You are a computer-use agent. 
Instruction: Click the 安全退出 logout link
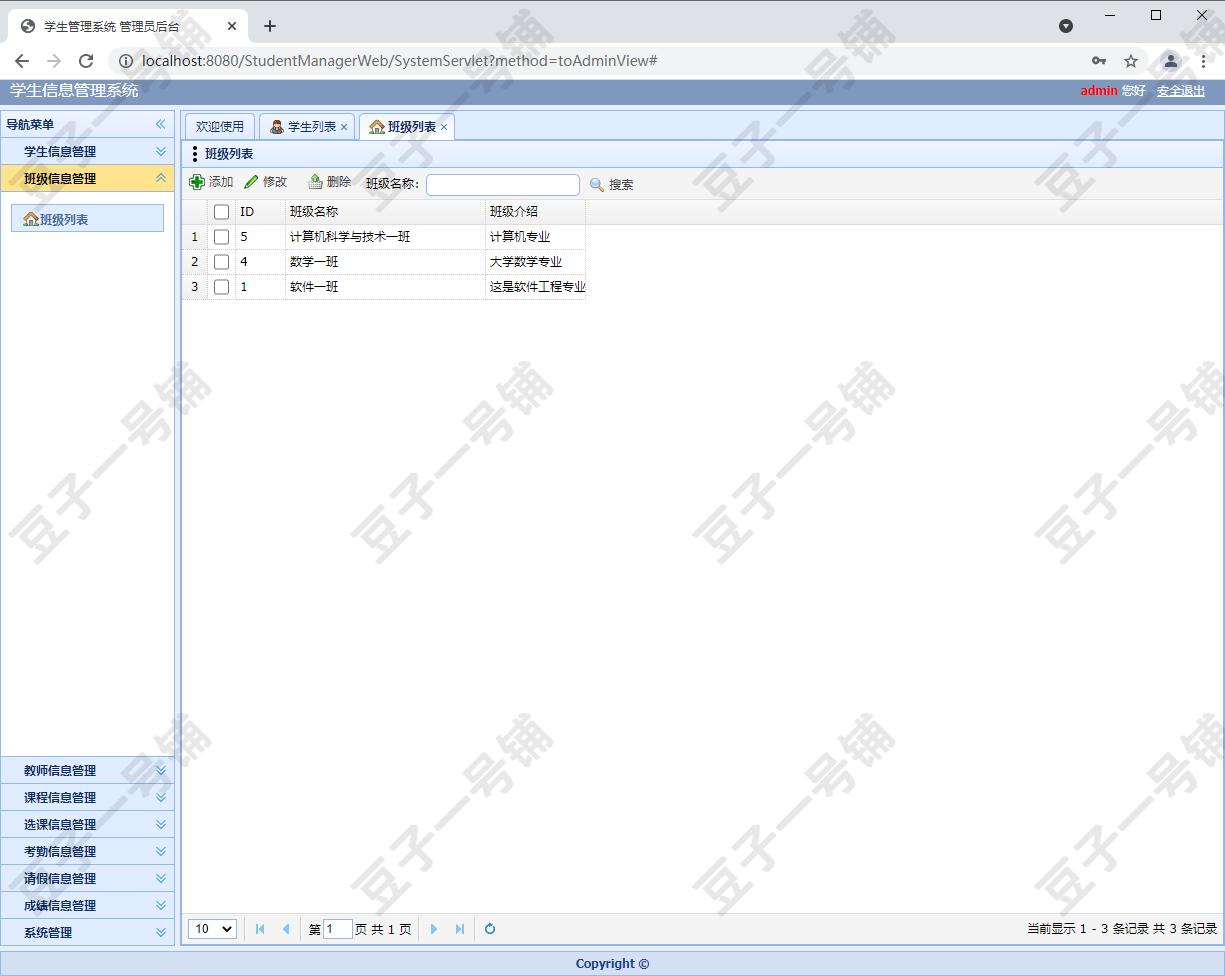[1180, 91]
